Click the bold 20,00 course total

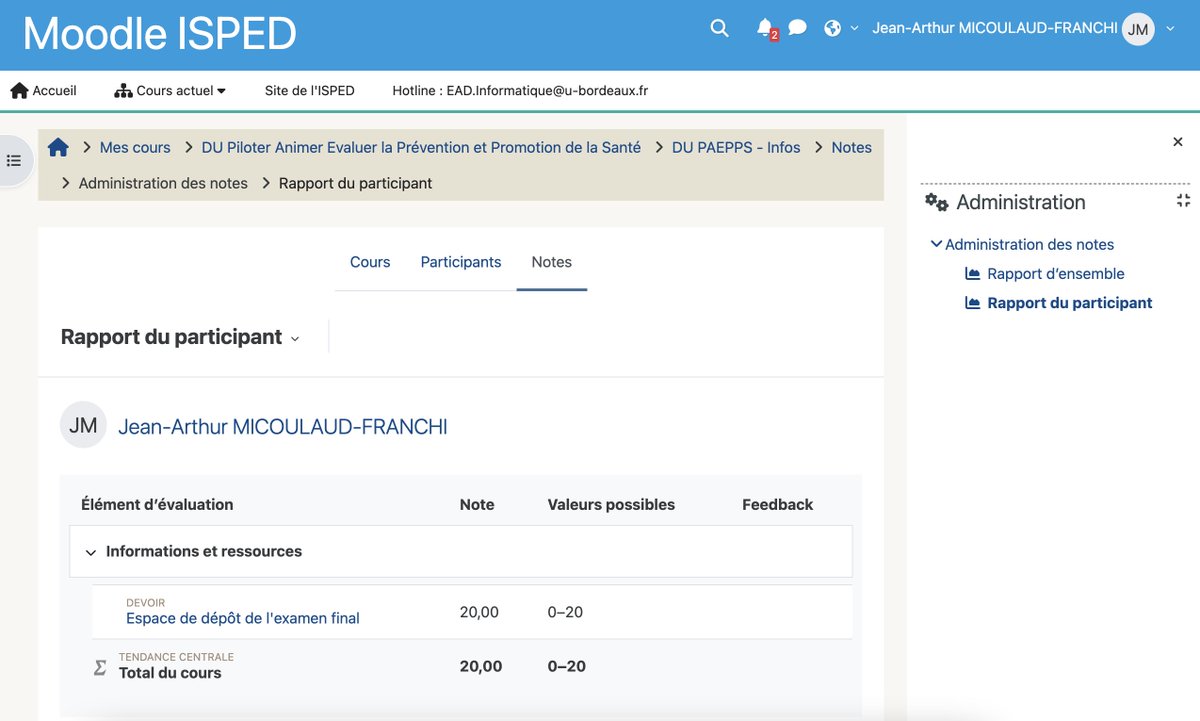click(x=481, y=666)
